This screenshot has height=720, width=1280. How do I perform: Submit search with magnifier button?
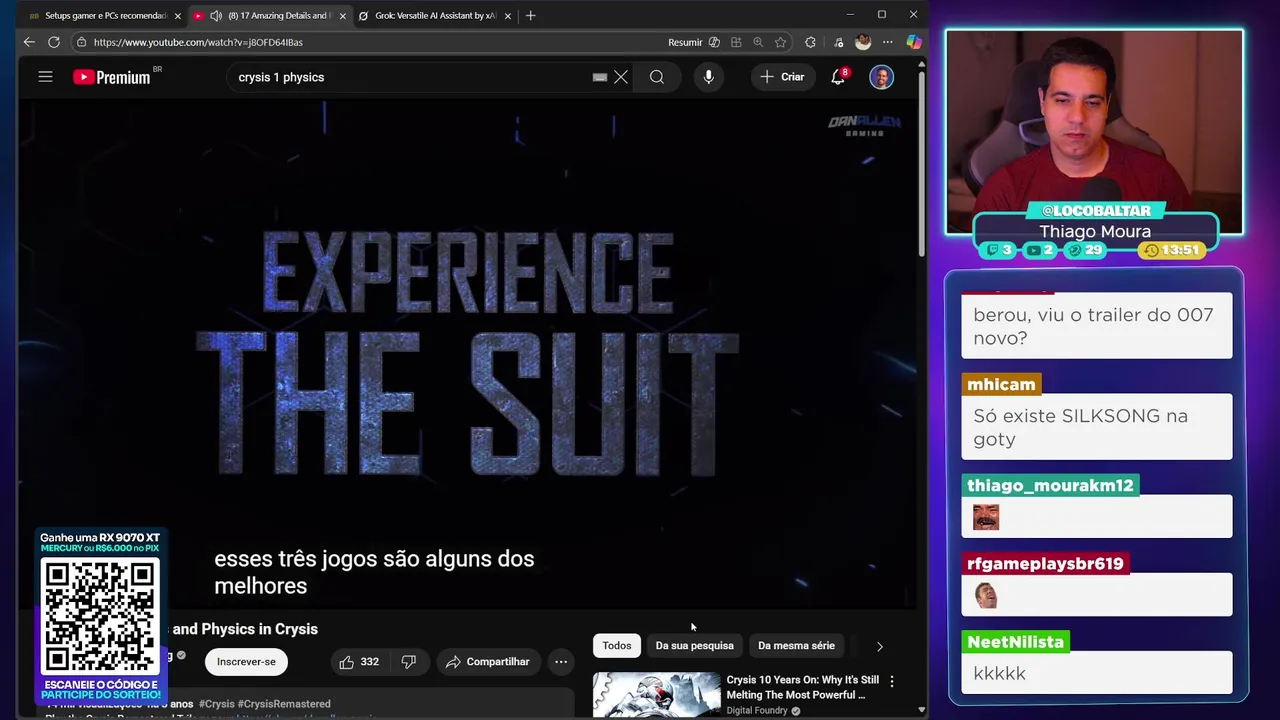point(657,77)
